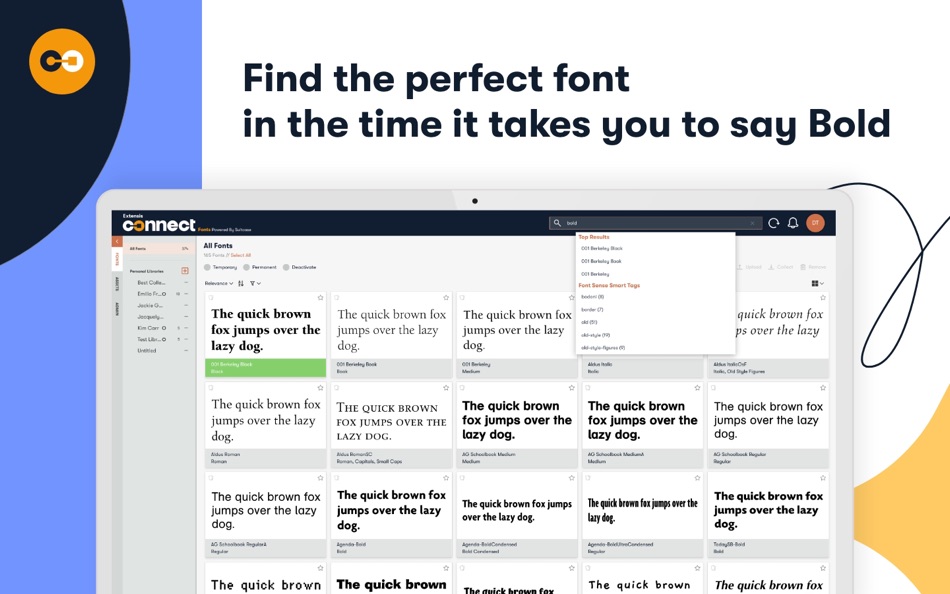950x594 pixels.
Task: Select the Temporary activation radio
Action: click(207, 267)
